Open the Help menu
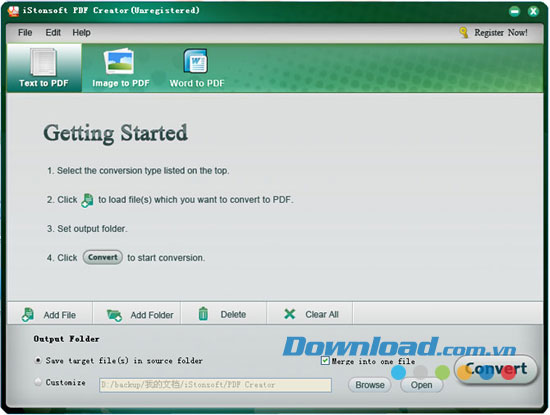Viewport: 550px width, 415px height. point(81,33)
